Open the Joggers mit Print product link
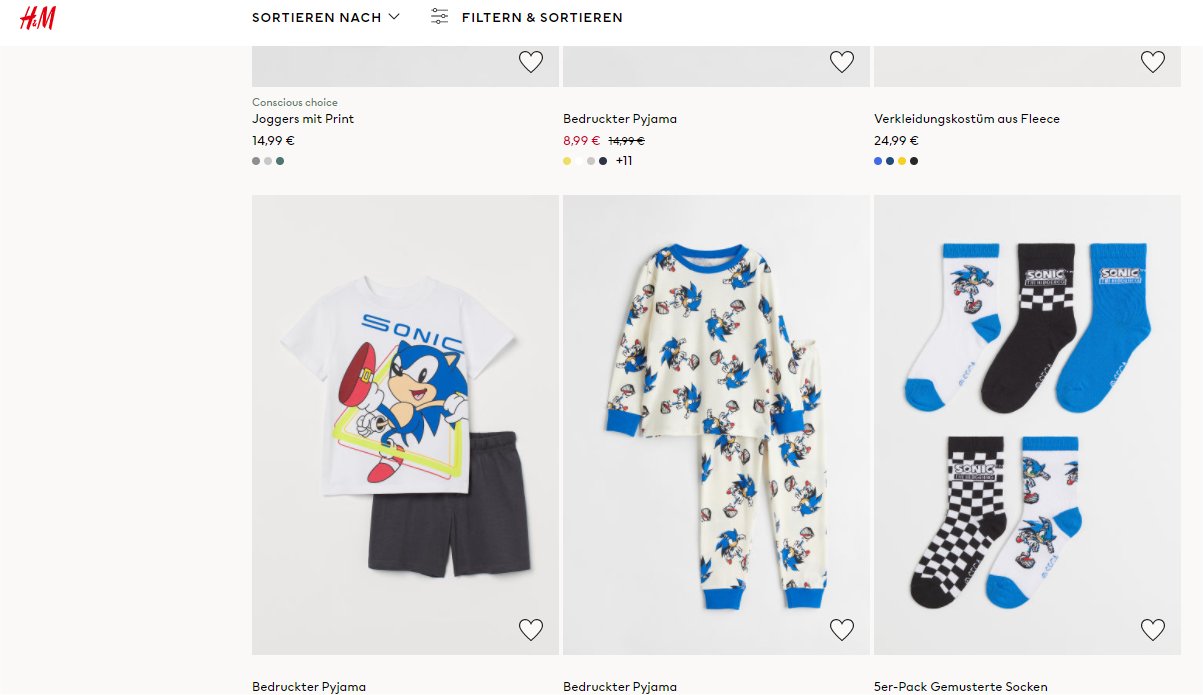This screenshot has height=695, width=1203. click(303, 119)
